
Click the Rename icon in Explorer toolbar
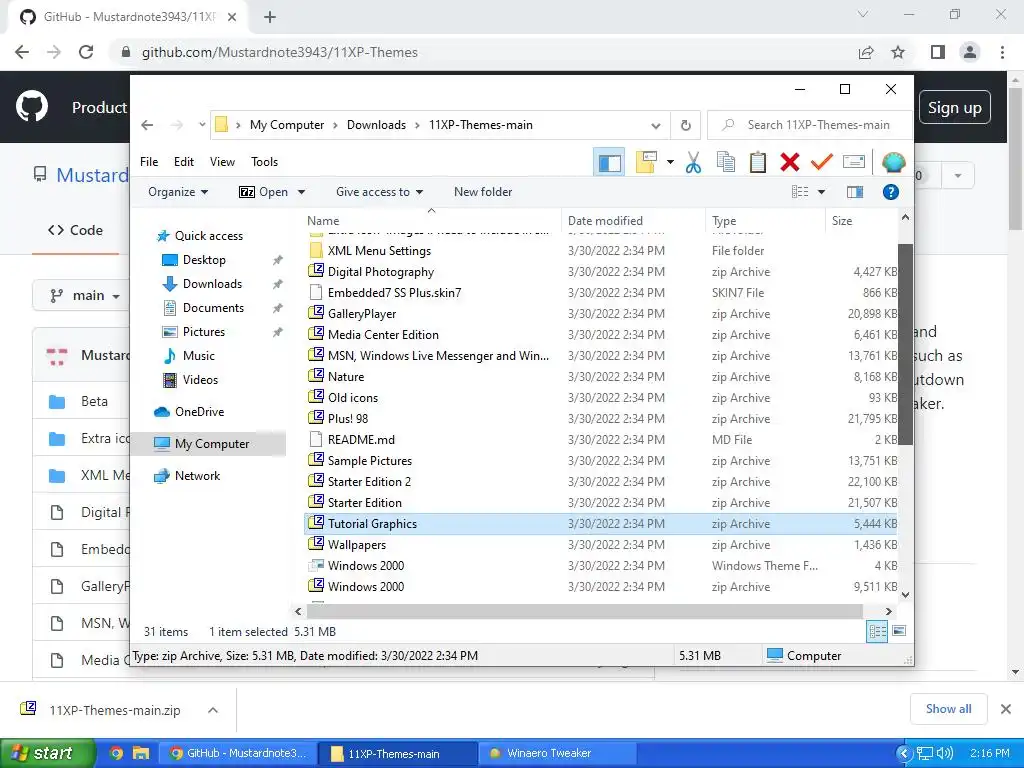coord(854,162)
